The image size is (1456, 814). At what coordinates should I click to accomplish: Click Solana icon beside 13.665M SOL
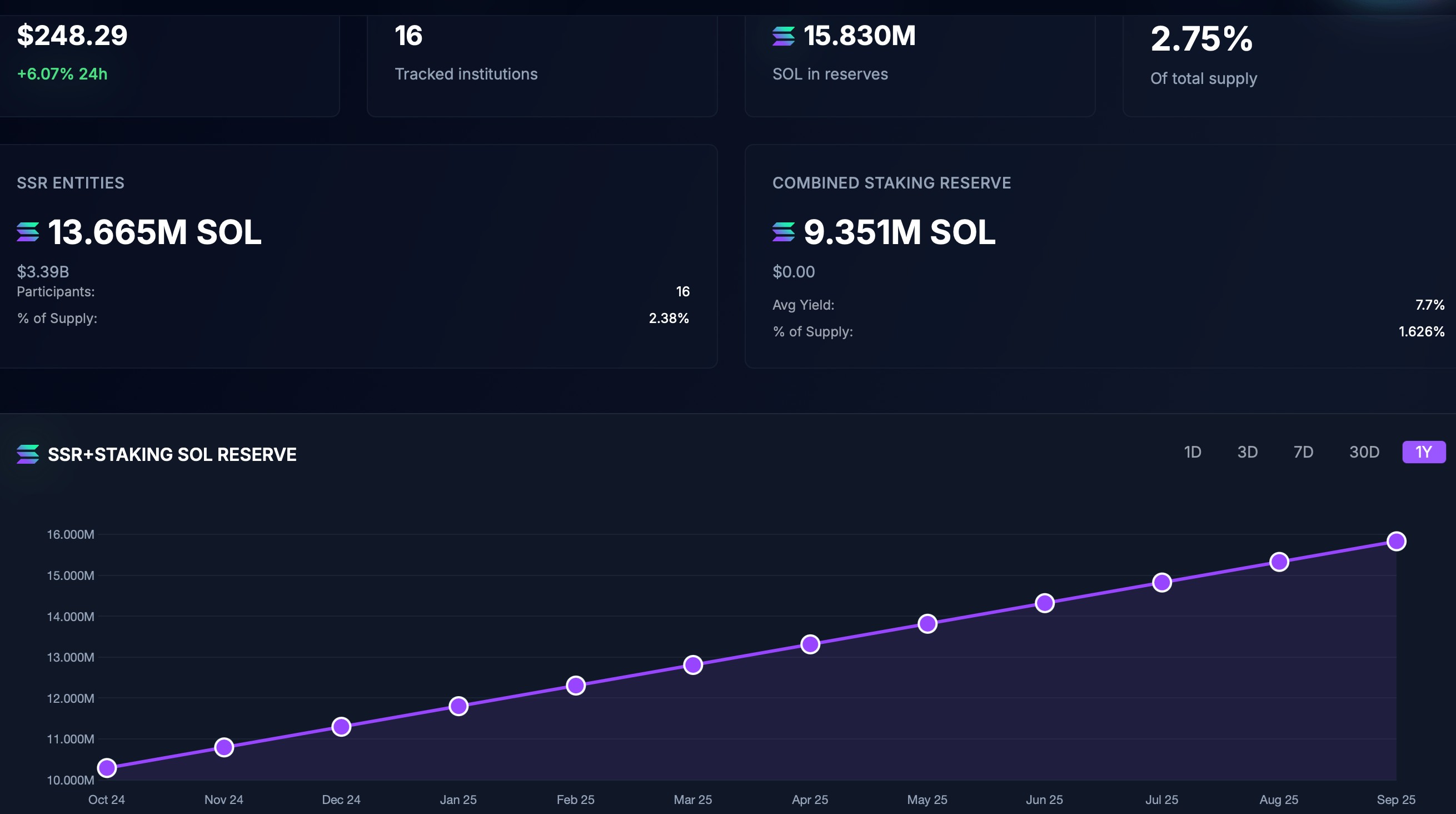point(28,232)
